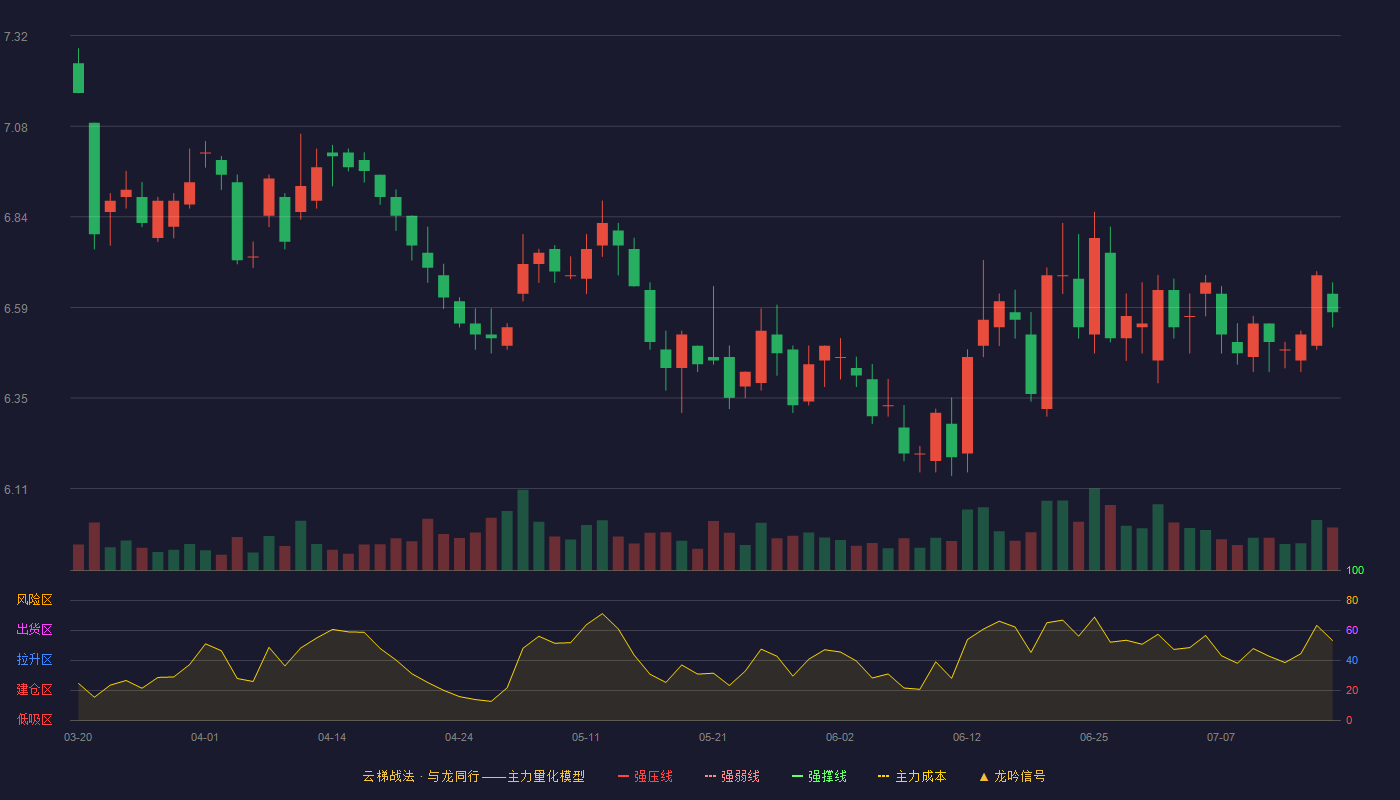Toggle the 龙吟信号 legend entry
1400x800 pixels.
[1012, 776]
